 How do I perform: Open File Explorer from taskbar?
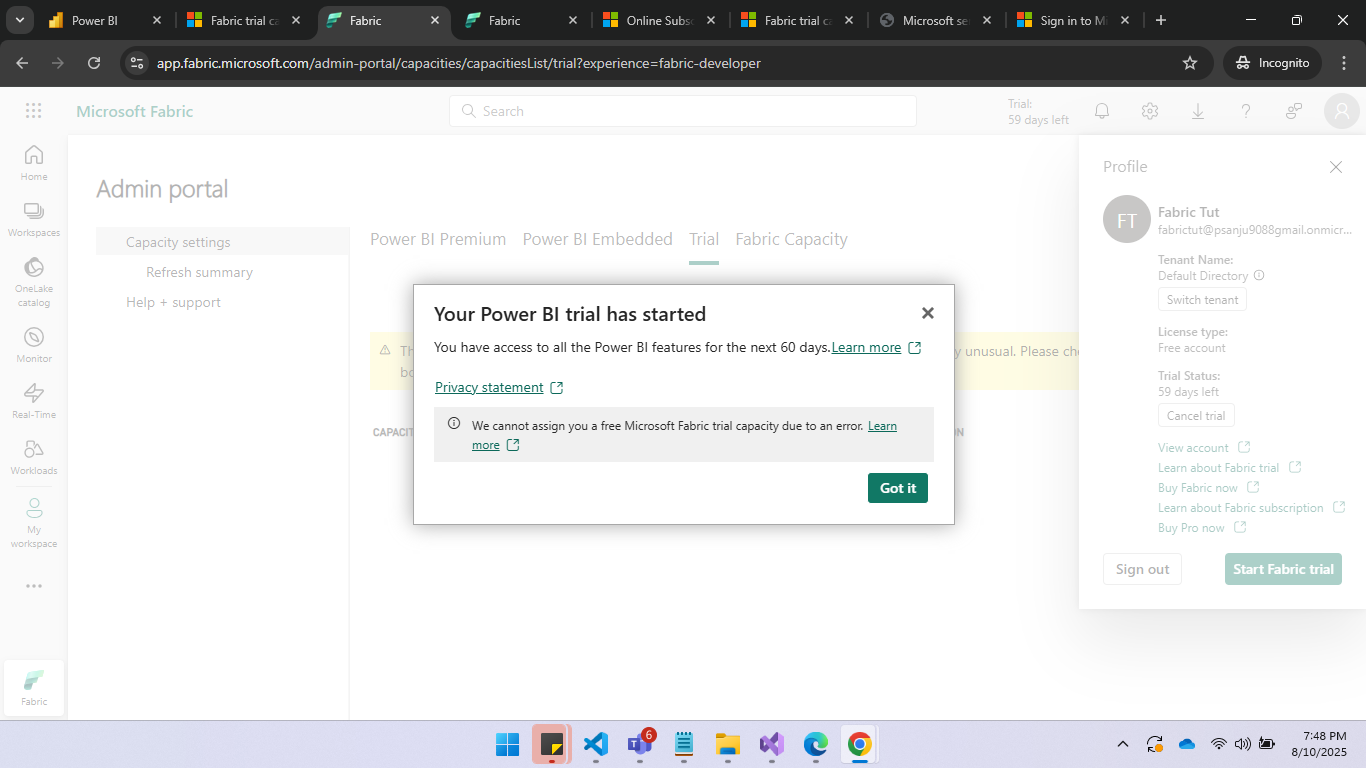(x=728, y=744)
